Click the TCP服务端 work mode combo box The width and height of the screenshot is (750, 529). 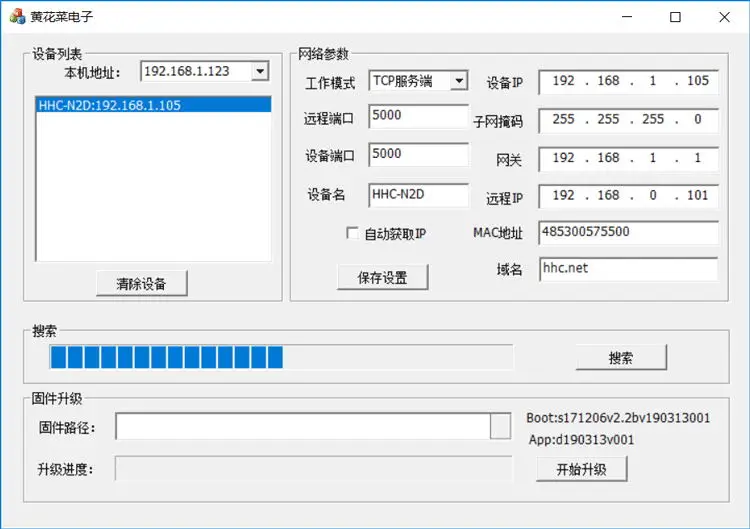(x=418, y=81)
